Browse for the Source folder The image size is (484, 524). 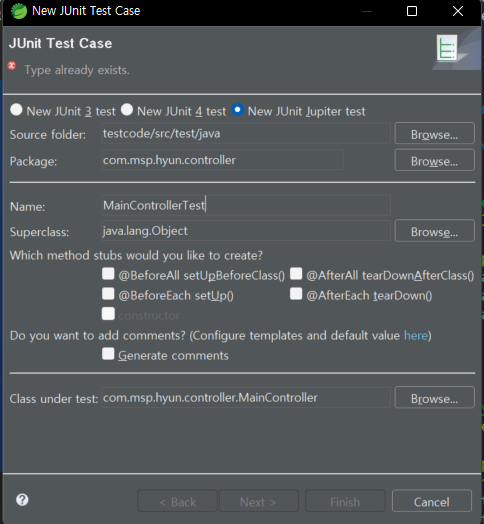(x=435, y=133)
